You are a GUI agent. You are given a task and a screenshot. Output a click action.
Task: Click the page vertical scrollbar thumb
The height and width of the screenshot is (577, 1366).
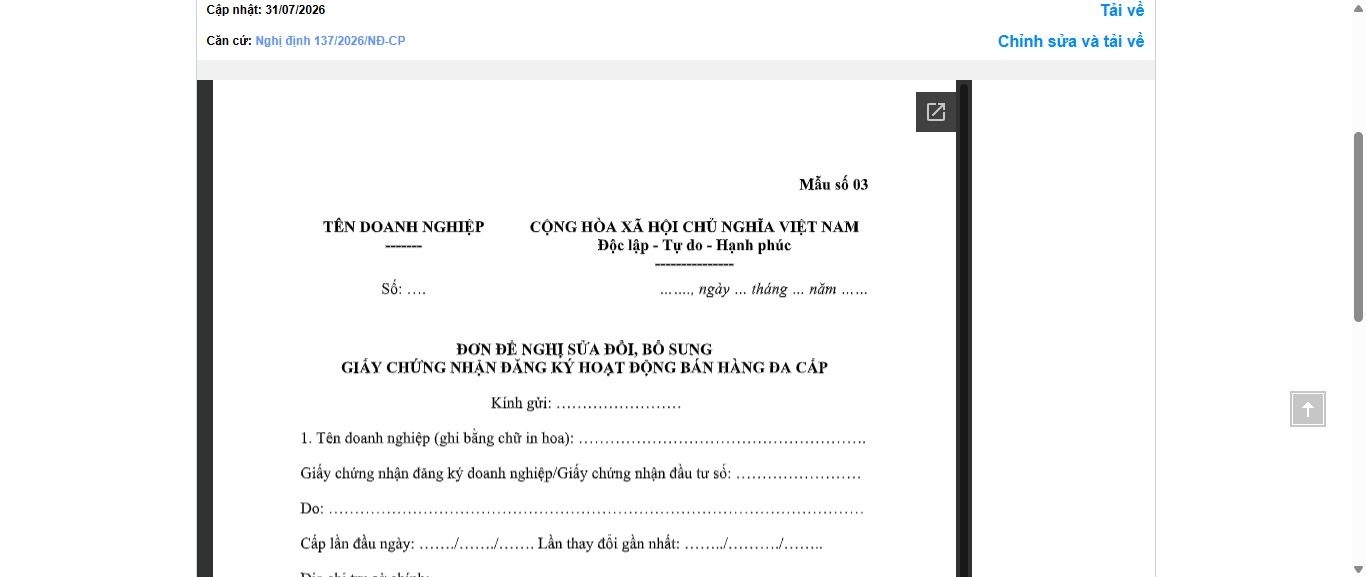coord(1358,226)
